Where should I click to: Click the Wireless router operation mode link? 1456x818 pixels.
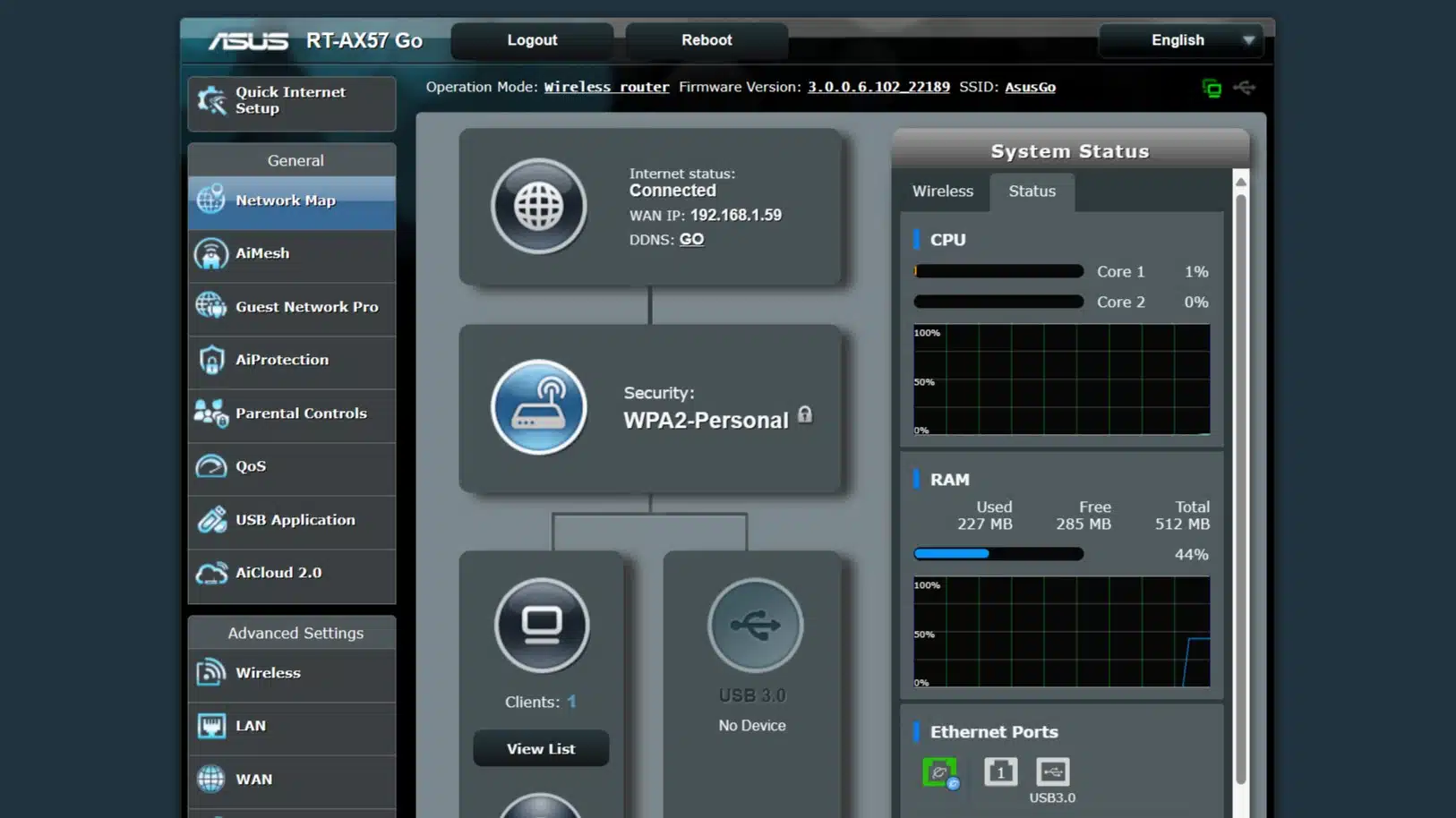606,87
